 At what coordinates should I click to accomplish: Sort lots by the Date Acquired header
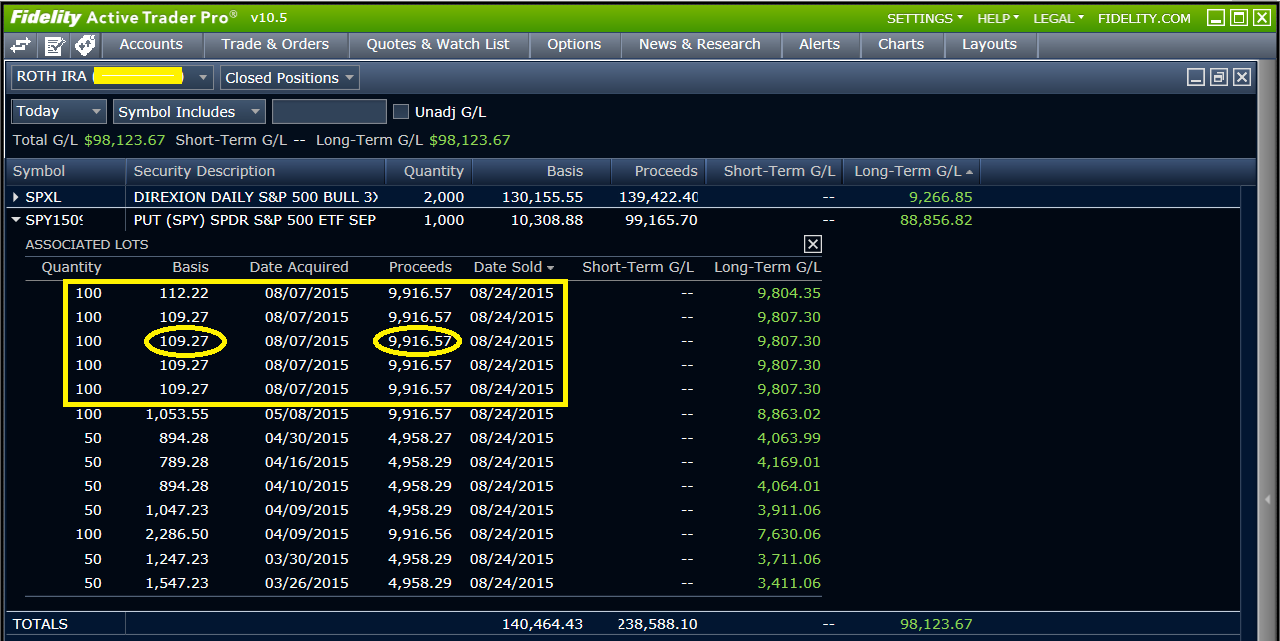(x=299, y=268)
